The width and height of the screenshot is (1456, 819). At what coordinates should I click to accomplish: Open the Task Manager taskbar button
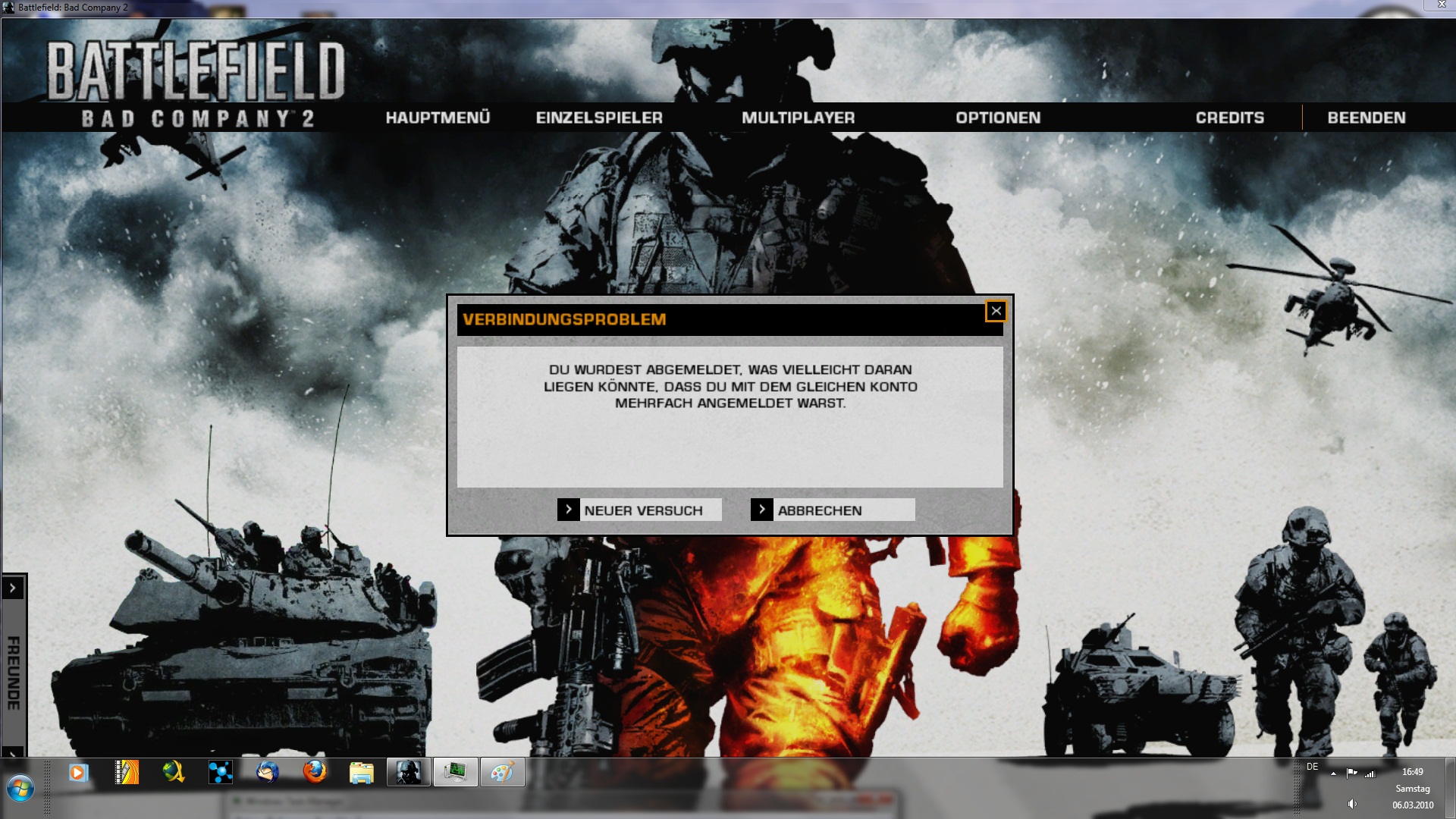[x=456, y=773]
